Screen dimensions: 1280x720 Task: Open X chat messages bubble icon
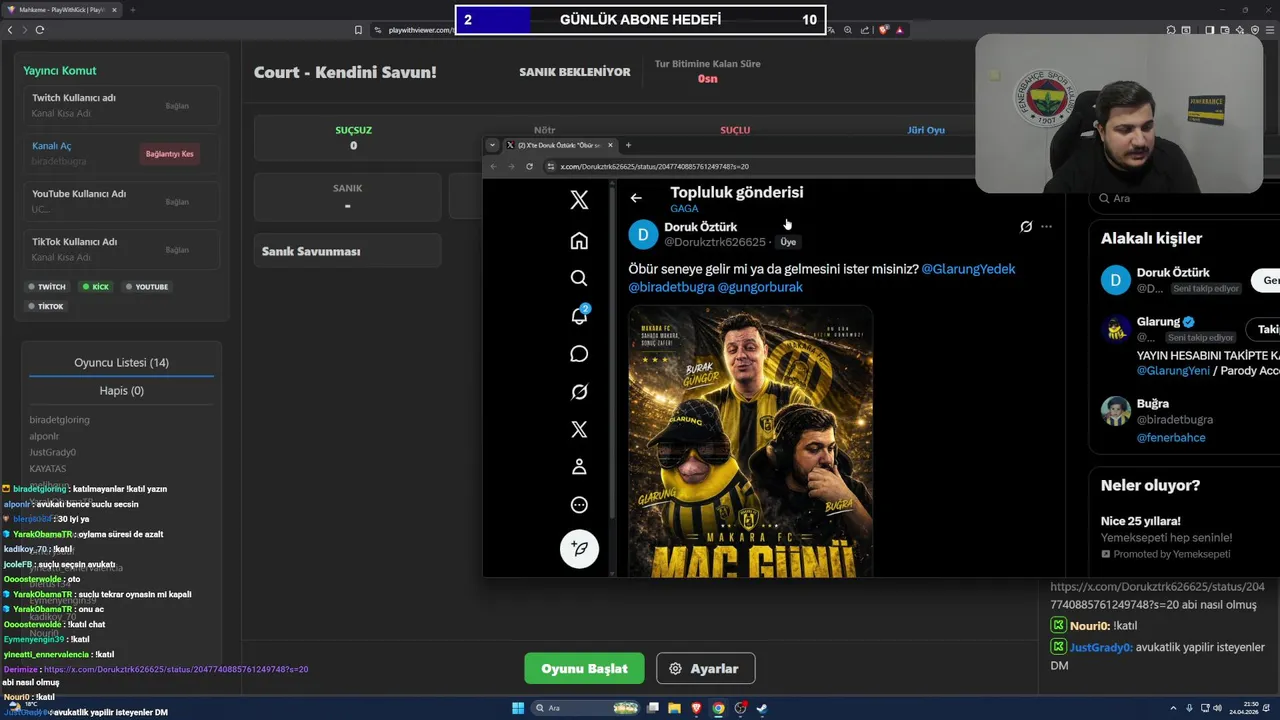tap(579, 354)
